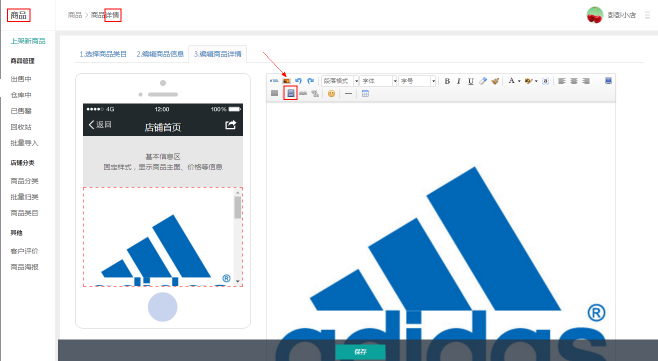Viewport: 658px width, 361px height.
Task: Switch to step 2 edit product info tab
Action: click(x=160, y=54)
